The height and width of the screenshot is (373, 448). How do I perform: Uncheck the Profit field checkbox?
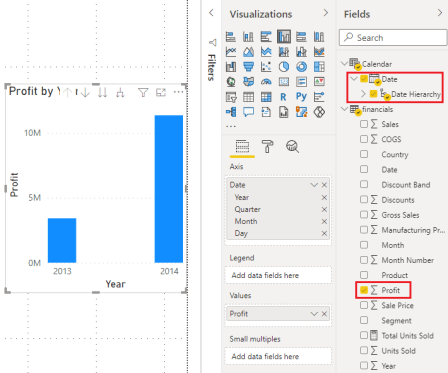pos(364,290)
